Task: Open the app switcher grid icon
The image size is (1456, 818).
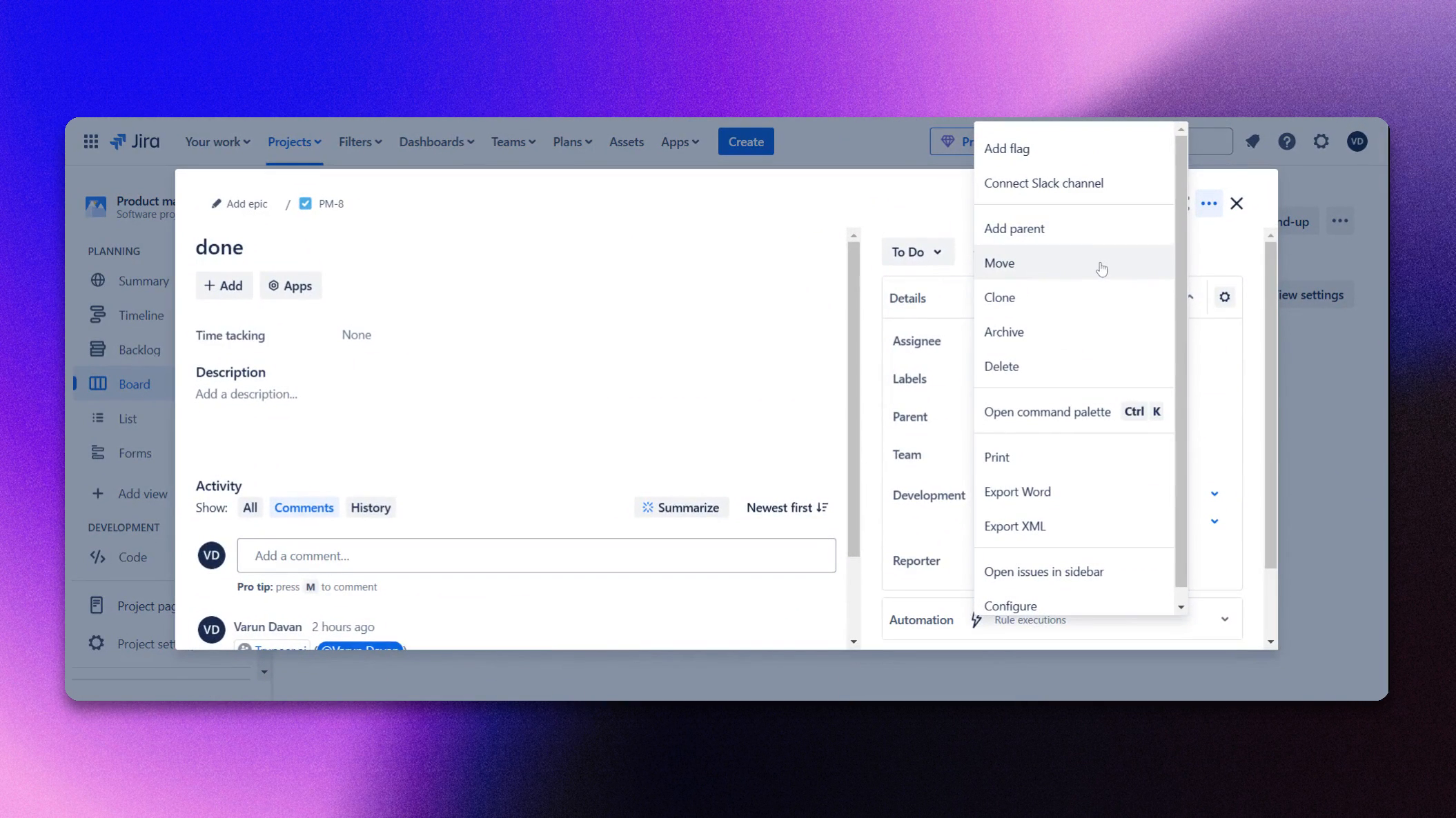Action: coord(90,141)
